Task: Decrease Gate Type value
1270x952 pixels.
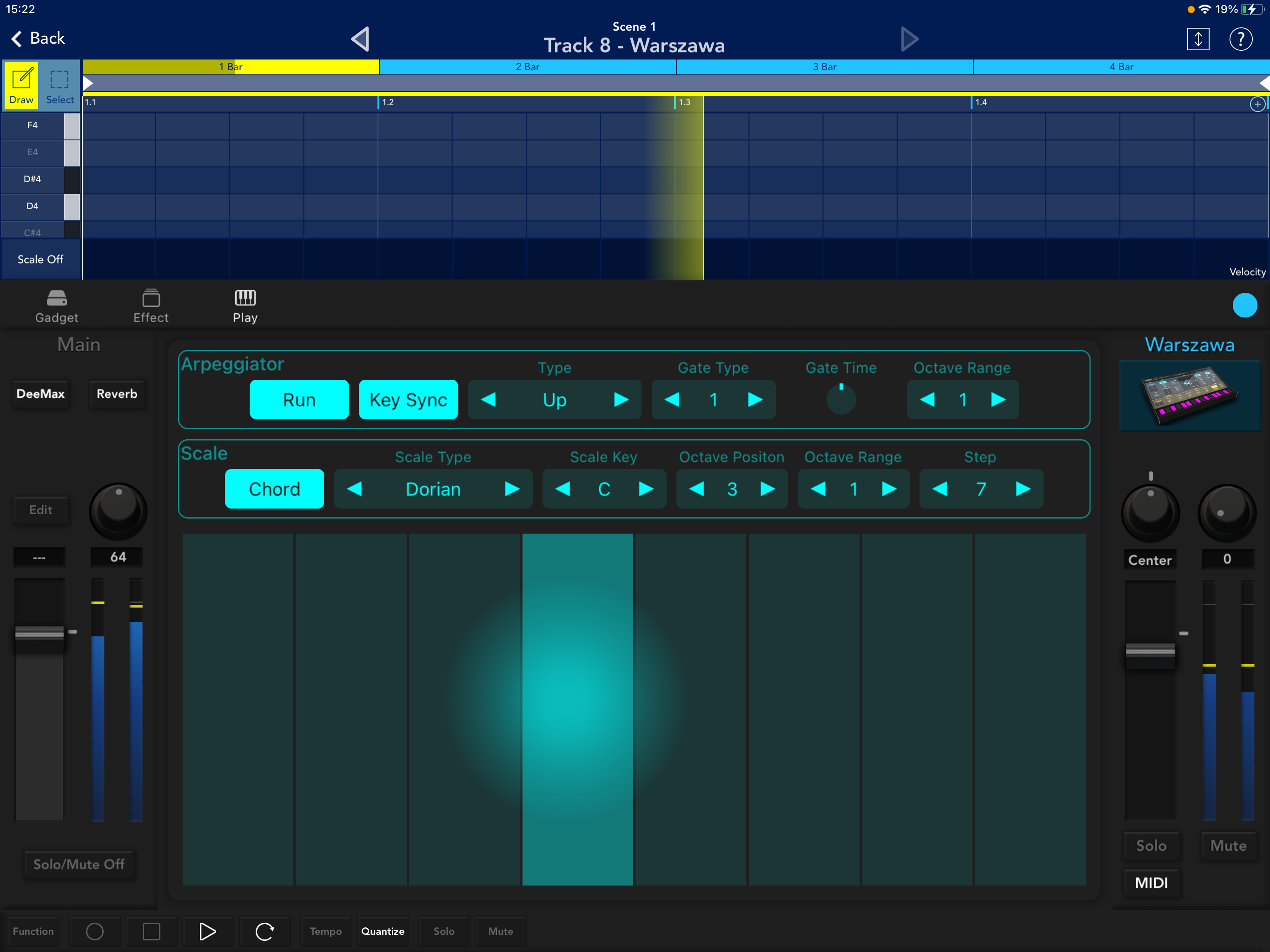Action: 672,399
